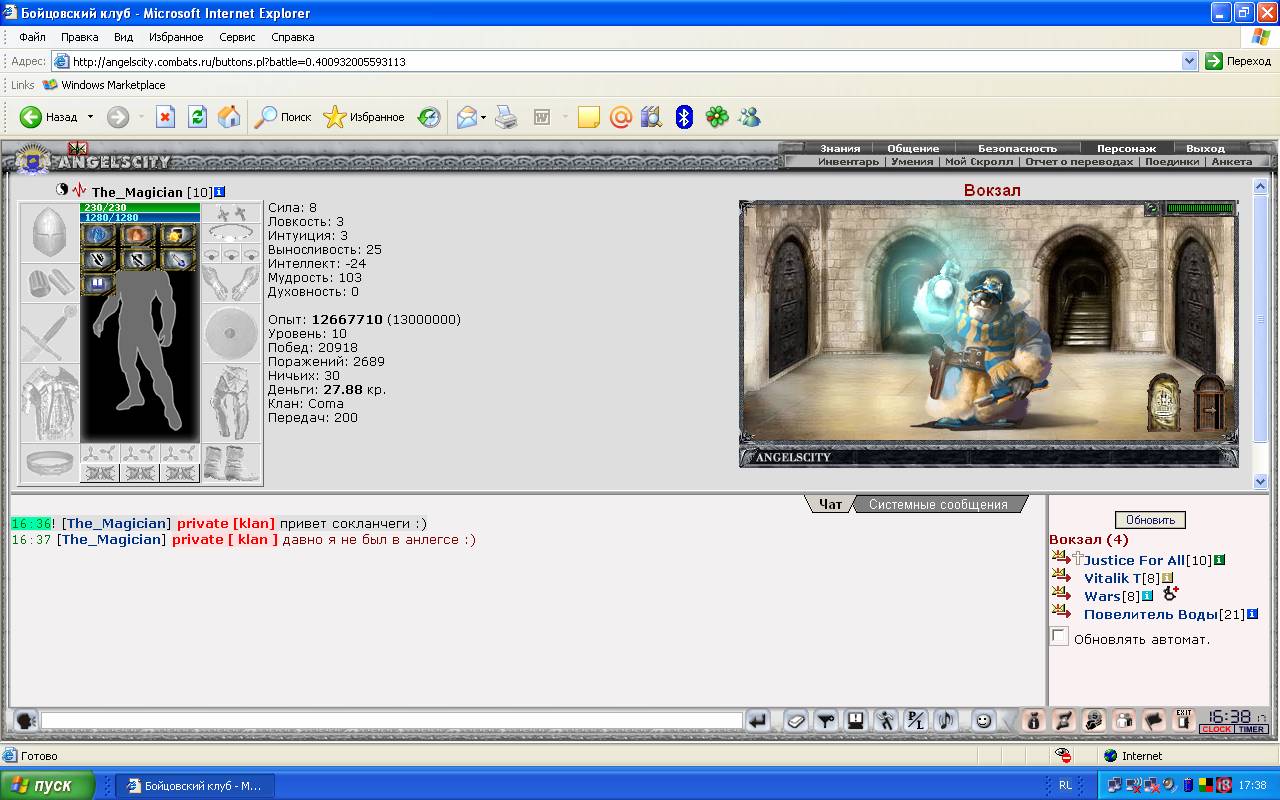Click the empty shield slot
1280x800 pixels.
pos(231,333)
